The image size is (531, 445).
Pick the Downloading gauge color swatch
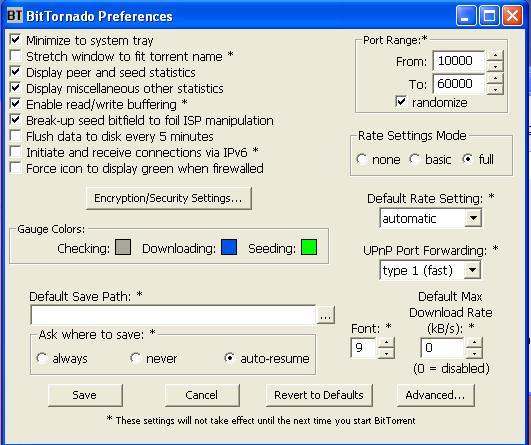pos(229,247)
